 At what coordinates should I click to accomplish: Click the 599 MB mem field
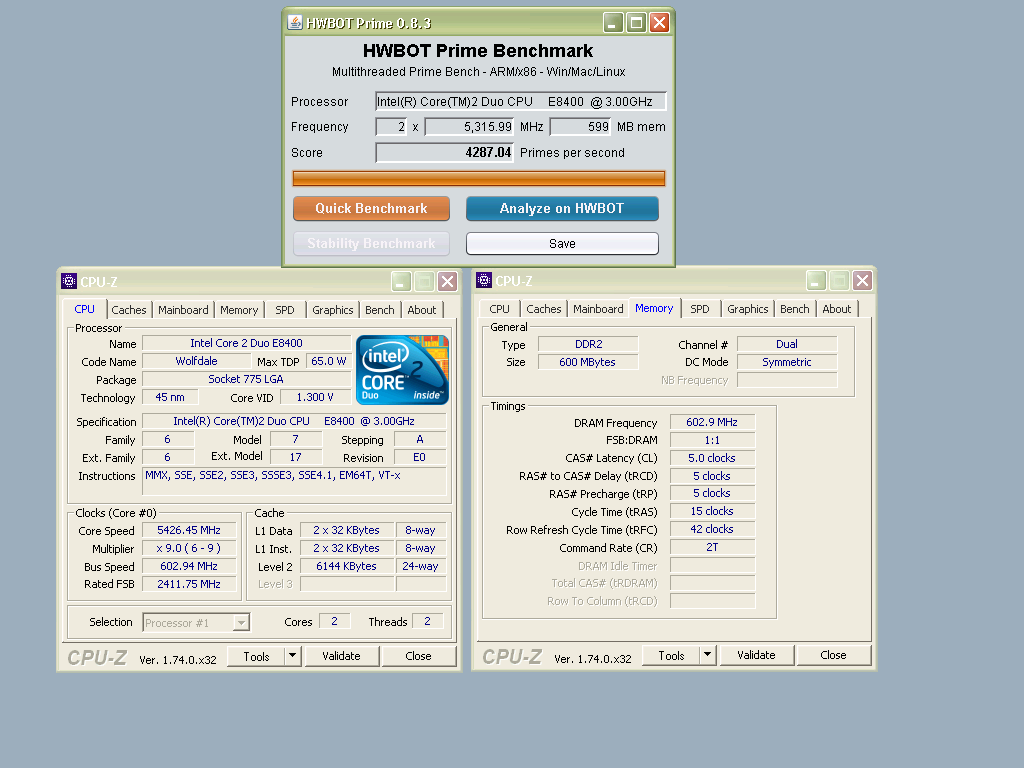tap(581, 127)
